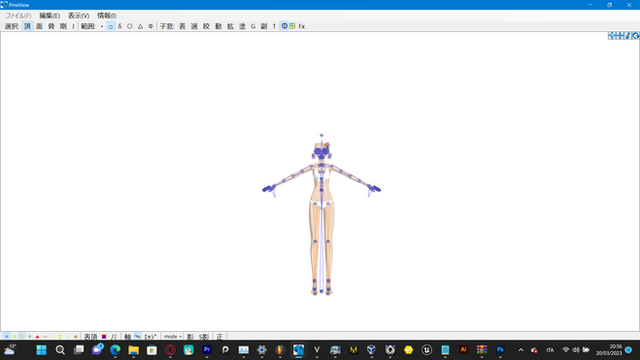
Task: Open the G sub-window in toolbar
Action: pos(253,26)
